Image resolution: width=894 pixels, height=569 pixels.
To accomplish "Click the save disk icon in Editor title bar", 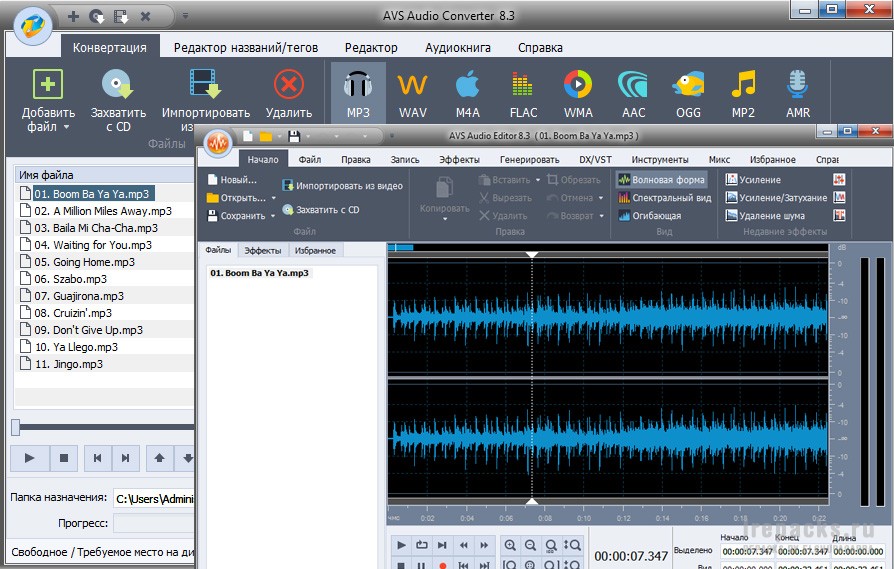I will coord(294,136).
